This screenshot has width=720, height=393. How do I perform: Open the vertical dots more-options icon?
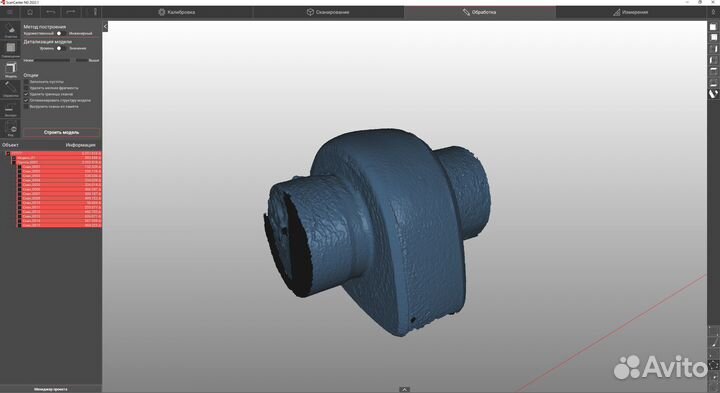[95, 12]
